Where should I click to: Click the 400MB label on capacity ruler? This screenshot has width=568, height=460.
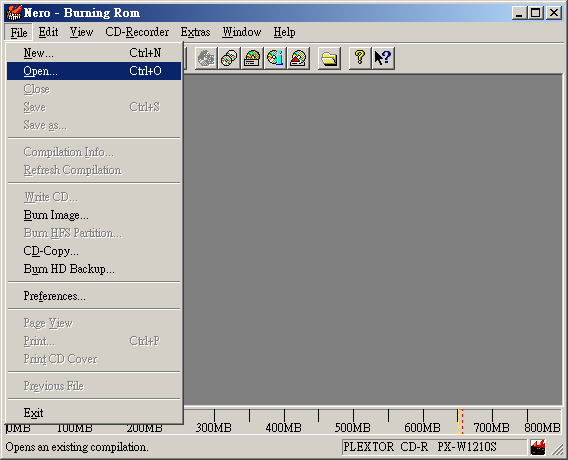283,428
